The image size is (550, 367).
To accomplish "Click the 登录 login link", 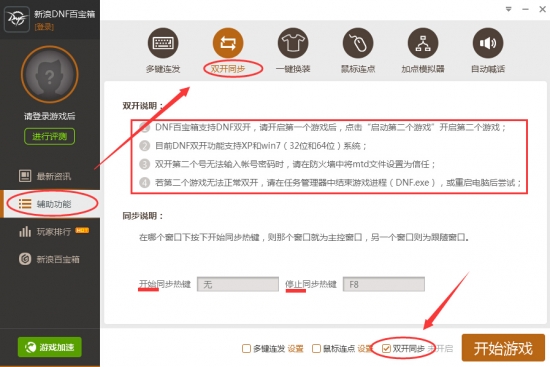I will click(x=44, y=27).
